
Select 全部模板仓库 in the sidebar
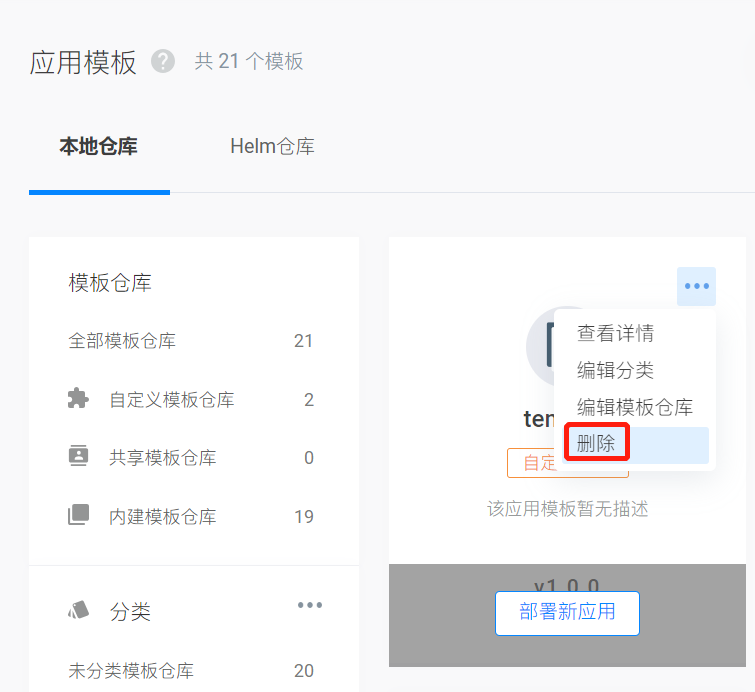[122, 341]
